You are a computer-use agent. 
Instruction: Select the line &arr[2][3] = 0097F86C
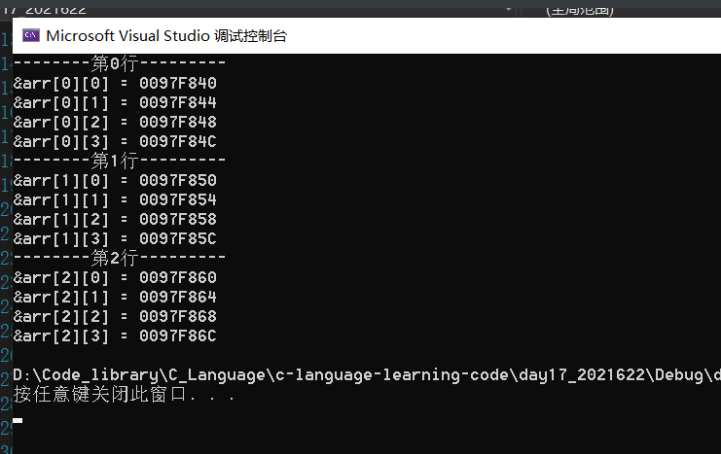[115, 336]
